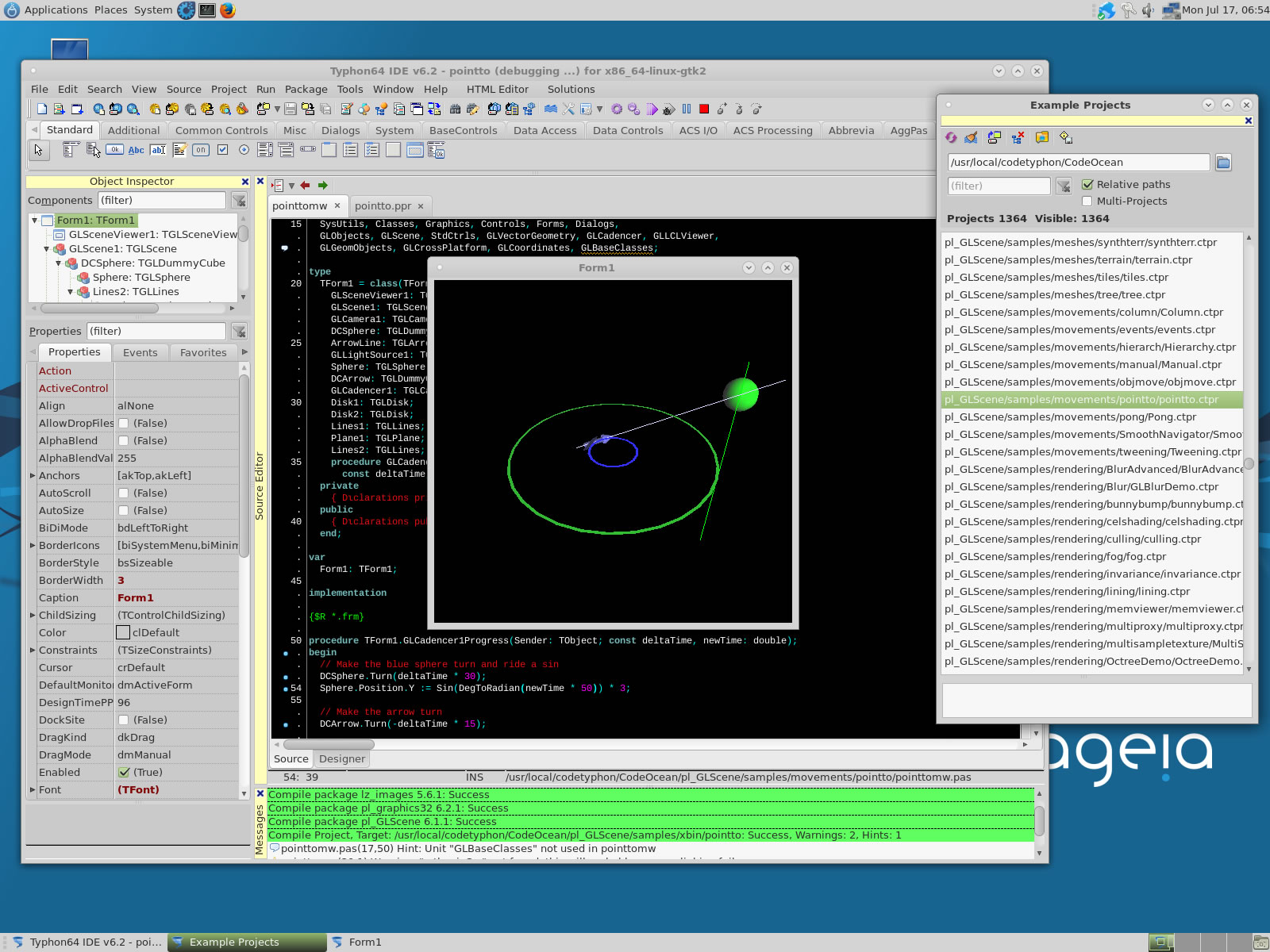Toggle the Relative paths checkbox
This screenshot has height=952, width=1270.
(x=1087, y=184)
